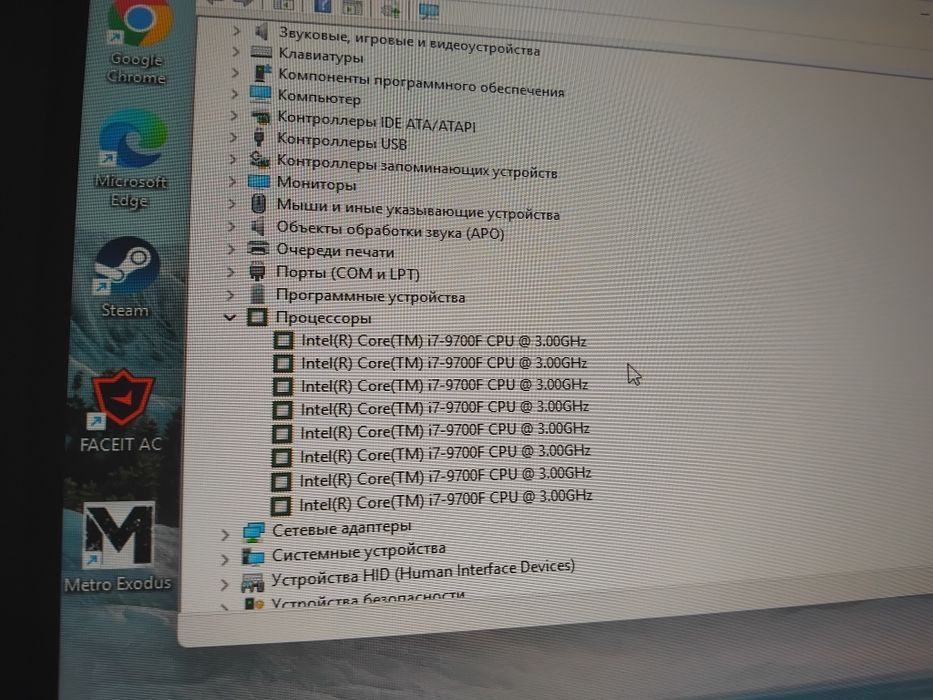Collapse the Процессоры node

pyautogui.click(x=230, y=317)
